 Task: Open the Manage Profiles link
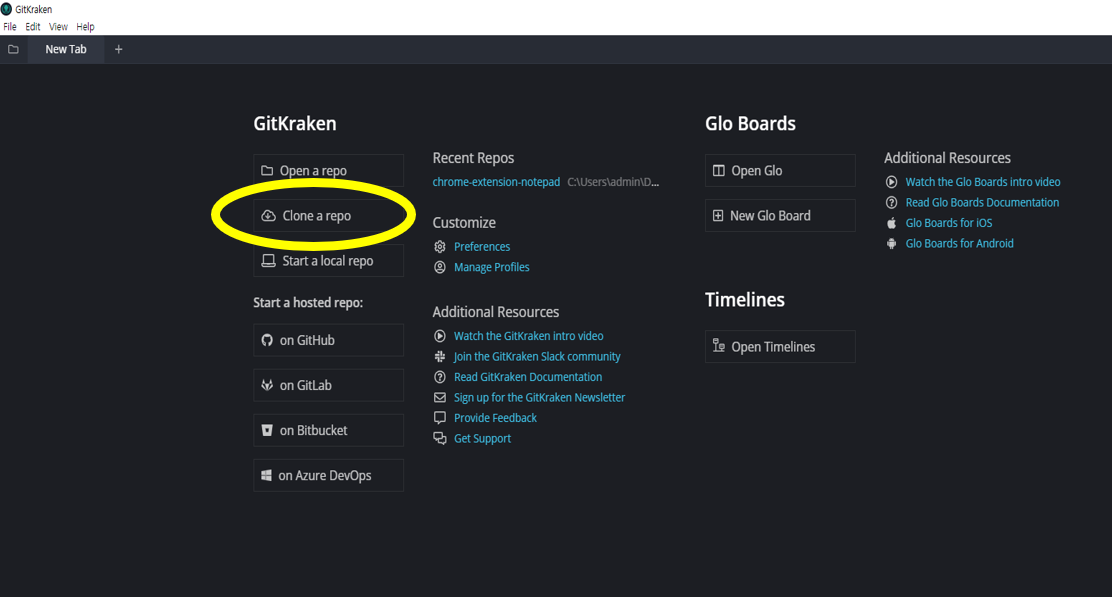(491, 267)
